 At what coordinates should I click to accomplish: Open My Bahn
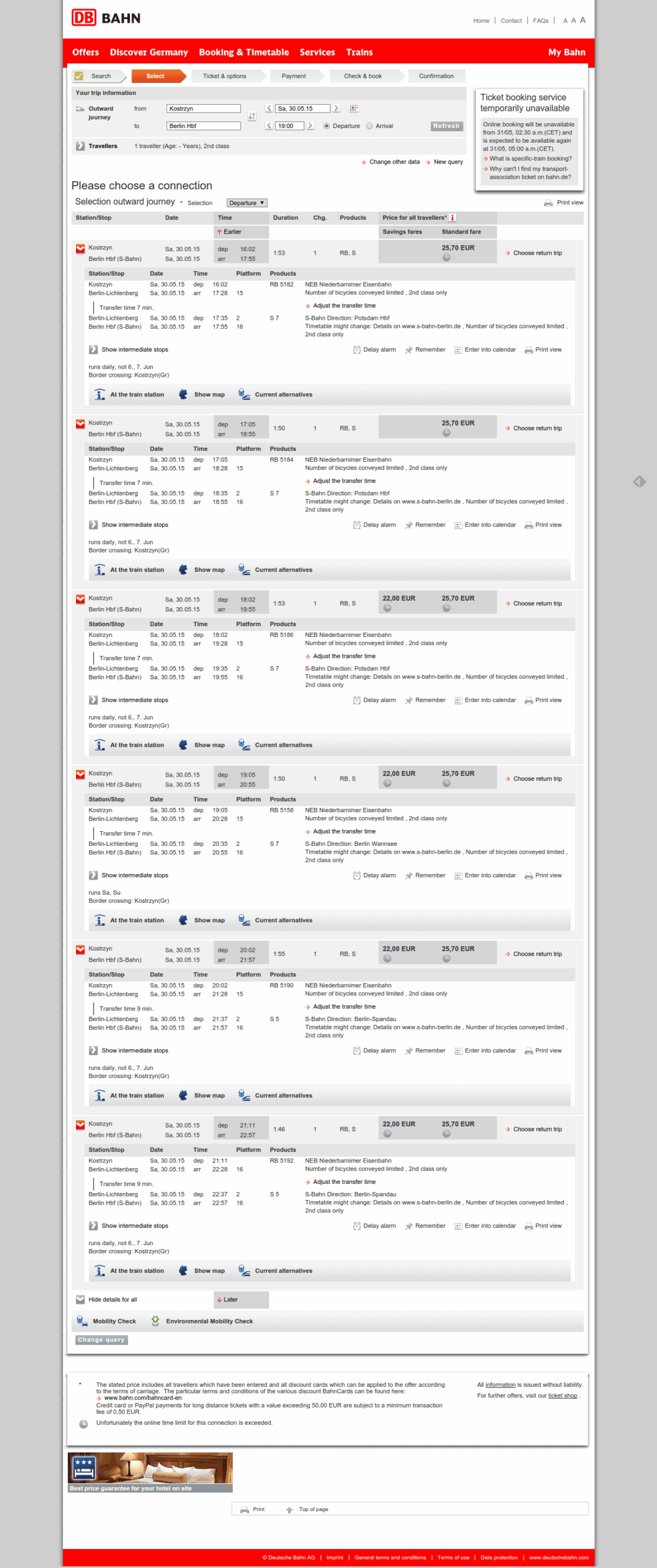(x=567, y=52)
